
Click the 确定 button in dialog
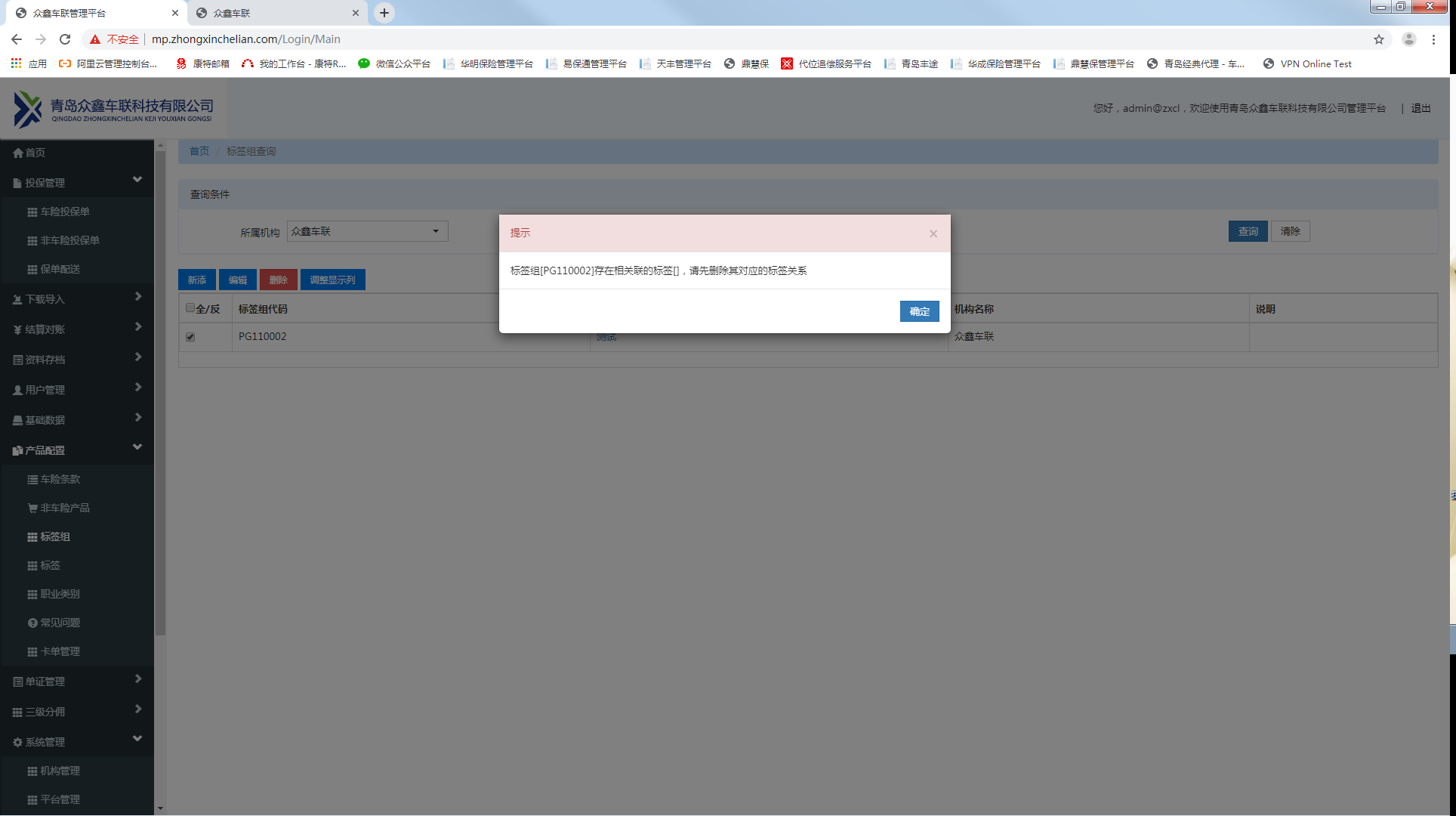919,311
